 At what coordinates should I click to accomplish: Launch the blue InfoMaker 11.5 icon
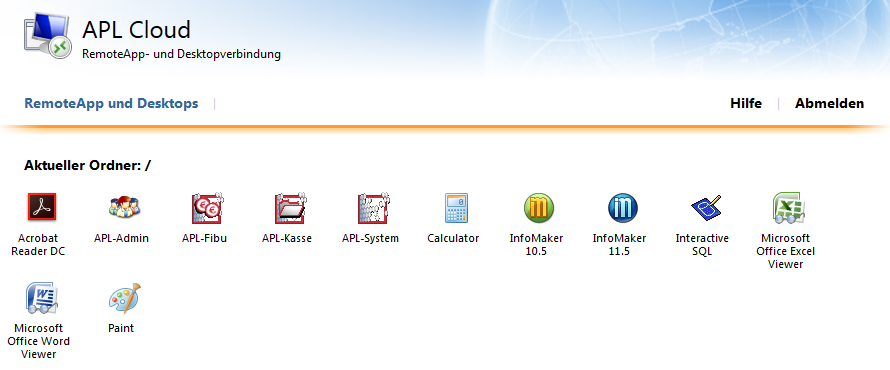tap(622, 208)
